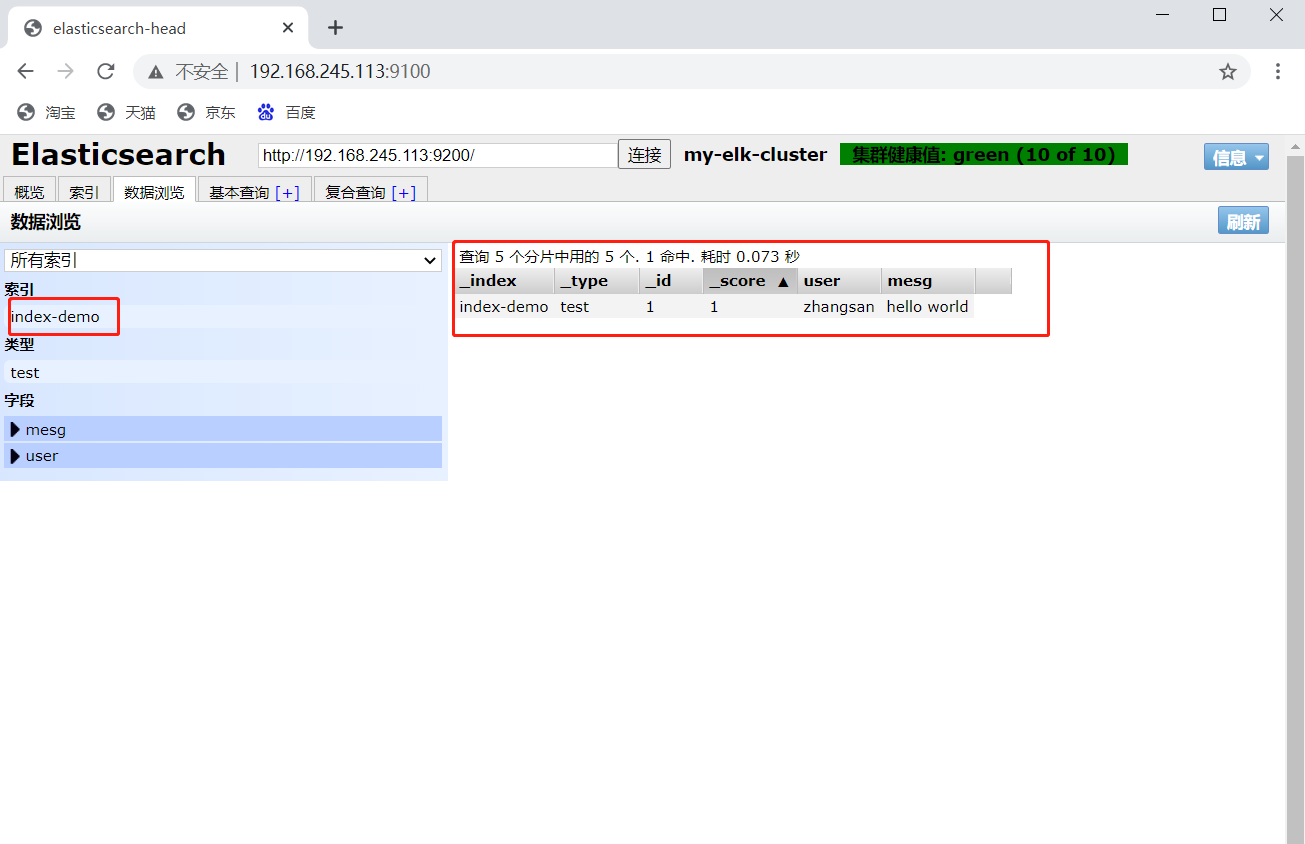1305x844 pixels.
Task: Reload the current page
Action: coord(105,71)
